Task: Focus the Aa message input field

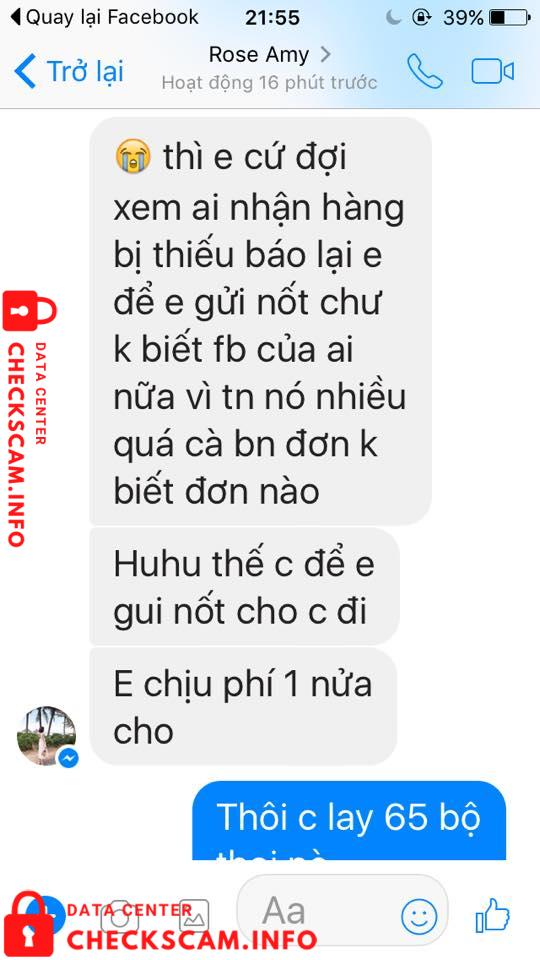Action: coord(342,910)
